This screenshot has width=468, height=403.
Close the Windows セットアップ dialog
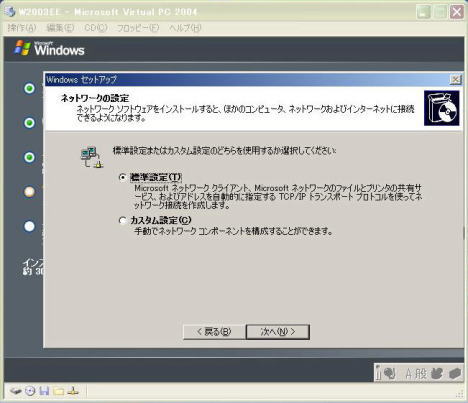[x=455, y=79]
